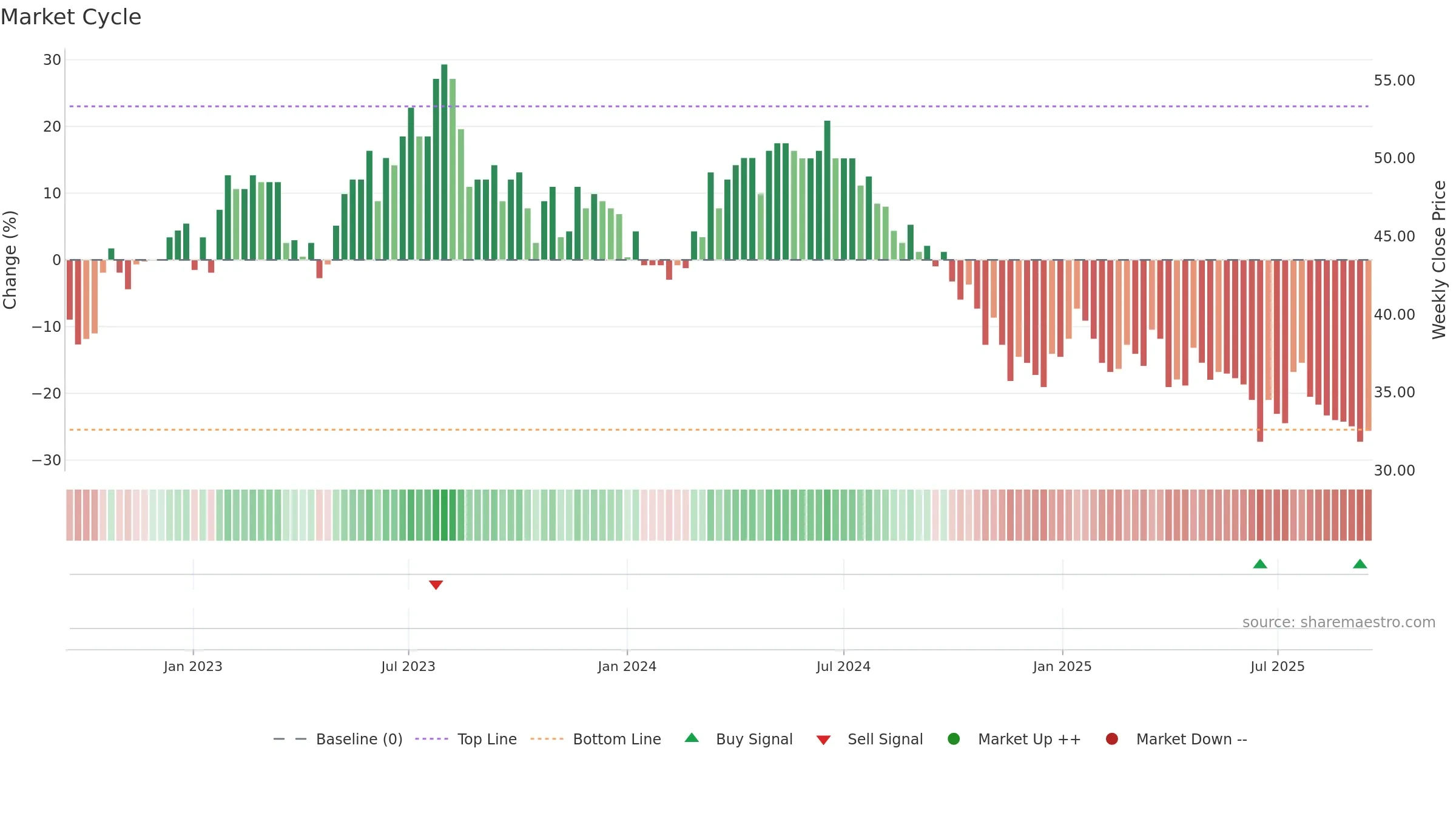Click the 55.00 right-axis price label
1456x819 pixels.
tap(1394, 81)
